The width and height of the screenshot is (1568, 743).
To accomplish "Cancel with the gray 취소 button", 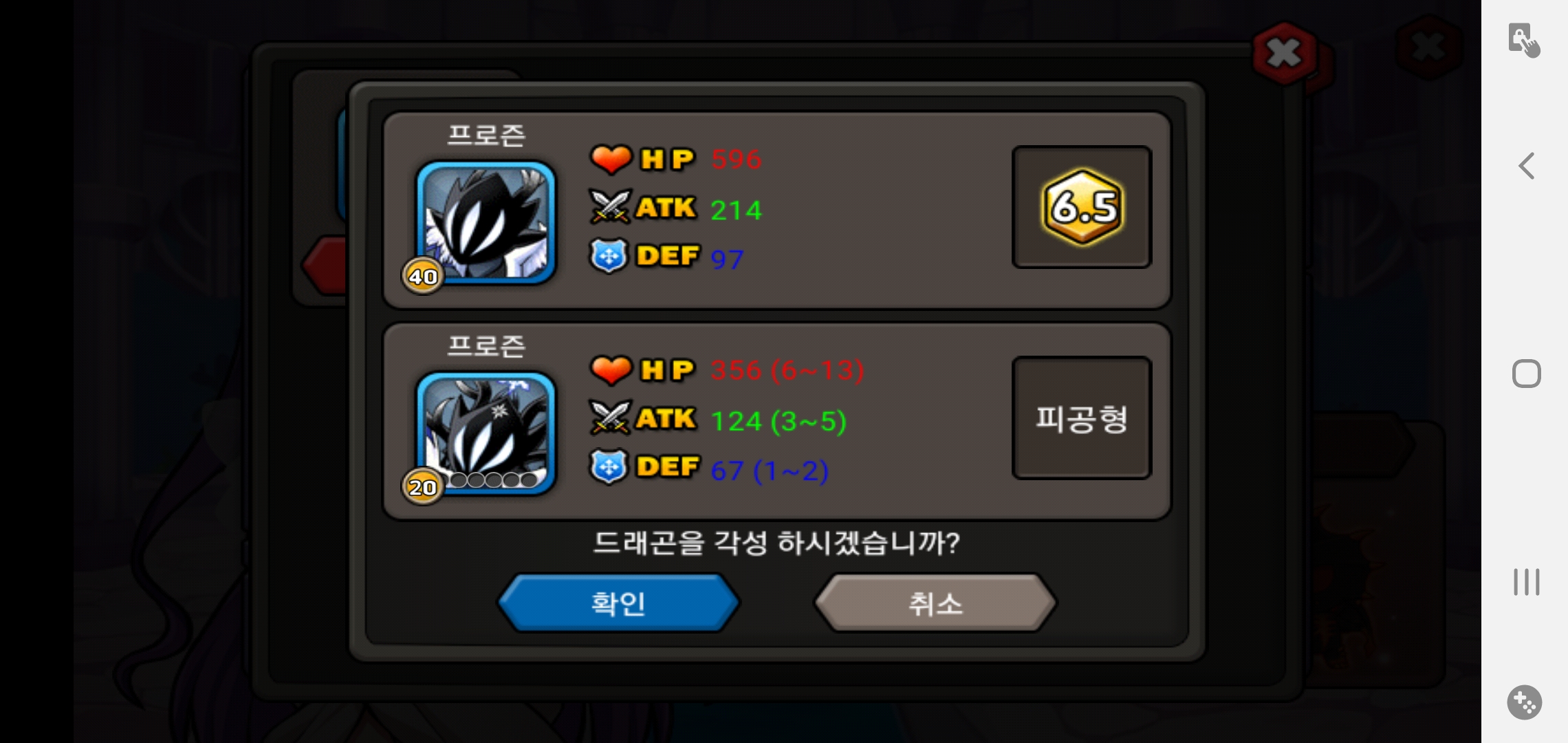I will click(x=935, y=603).
